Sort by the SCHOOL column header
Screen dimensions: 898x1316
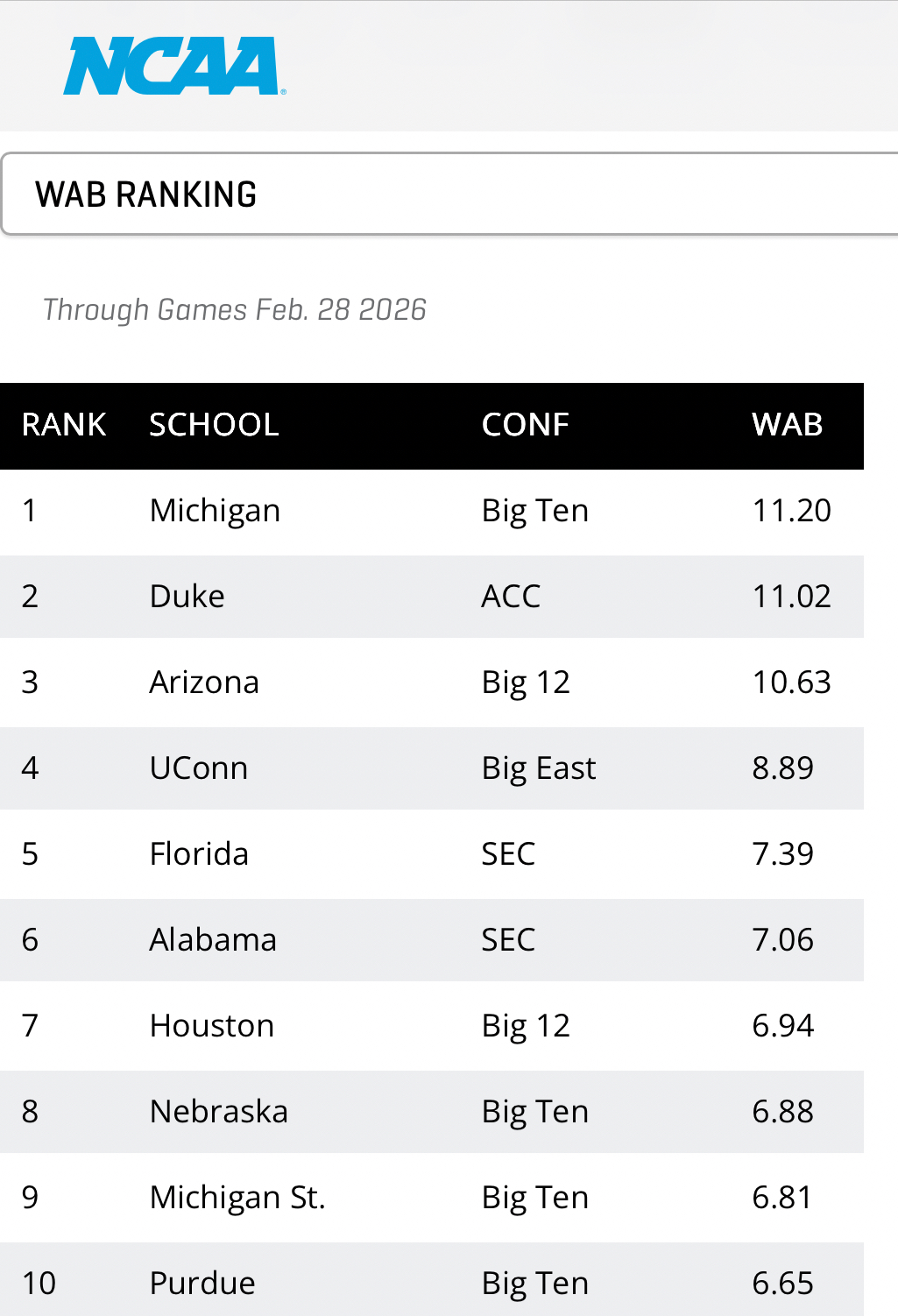coord(214,425)
